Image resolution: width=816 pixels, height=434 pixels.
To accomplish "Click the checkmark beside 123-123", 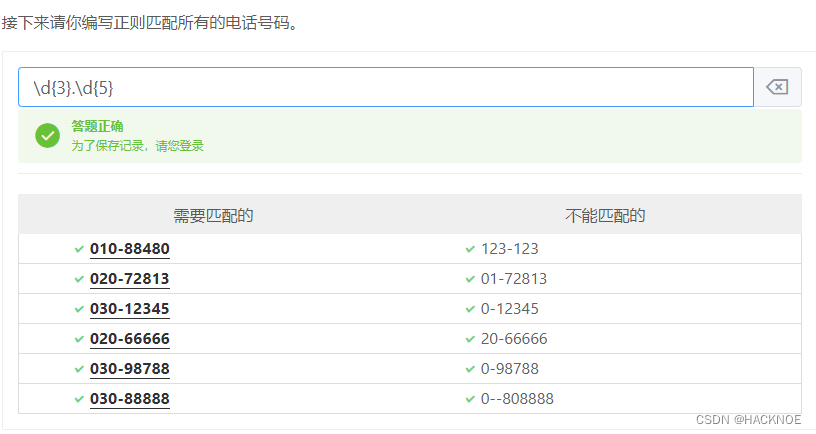I will pyautogui.click(x=470, y=249).
